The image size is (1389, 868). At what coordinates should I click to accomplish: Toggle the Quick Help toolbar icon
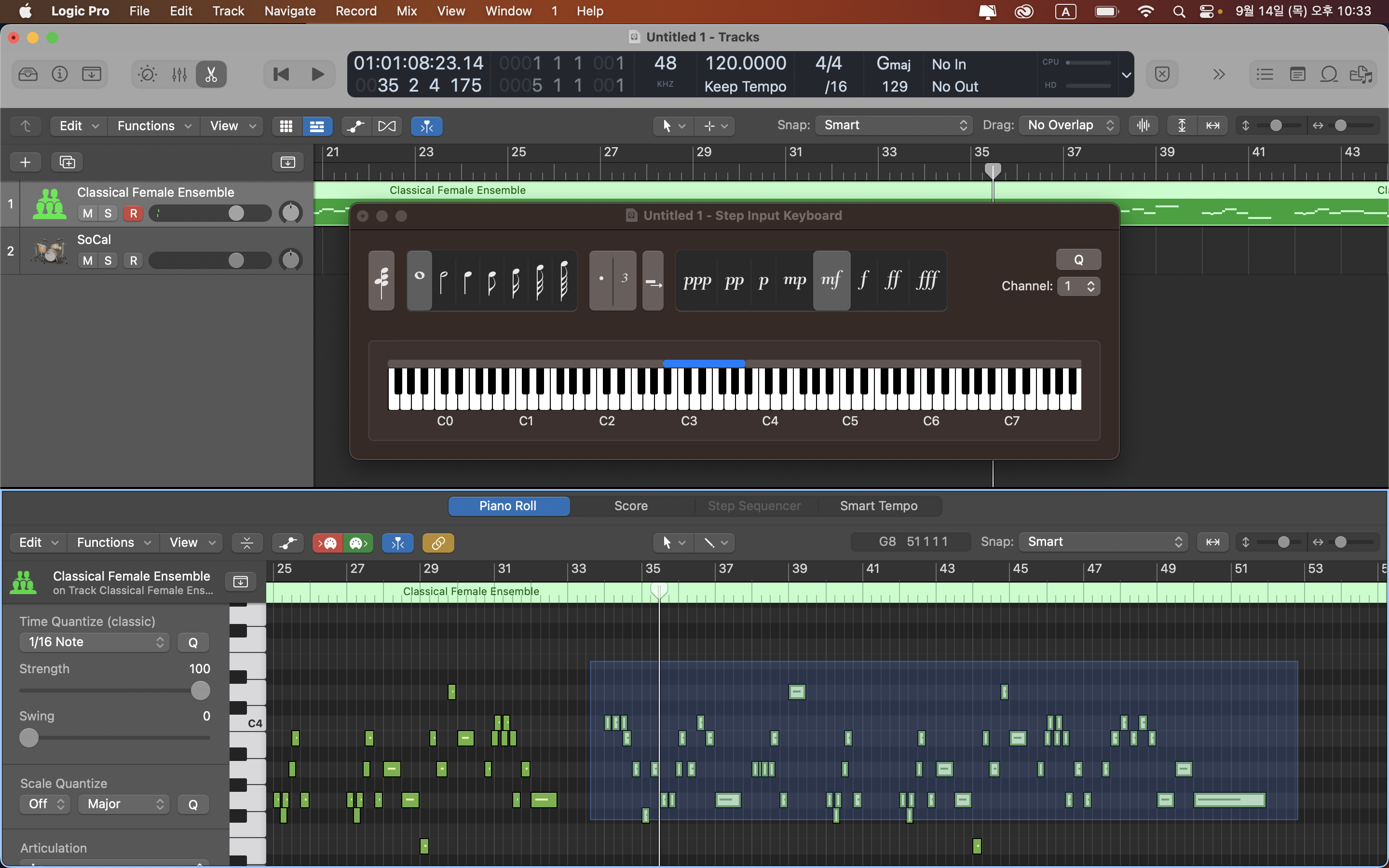pos(92,74)
